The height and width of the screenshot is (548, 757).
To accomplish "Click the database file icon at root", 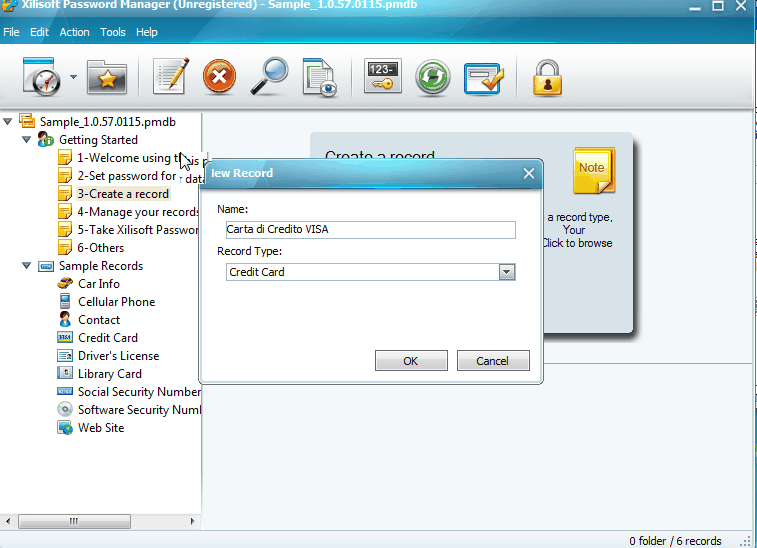I will coord(27,121).
